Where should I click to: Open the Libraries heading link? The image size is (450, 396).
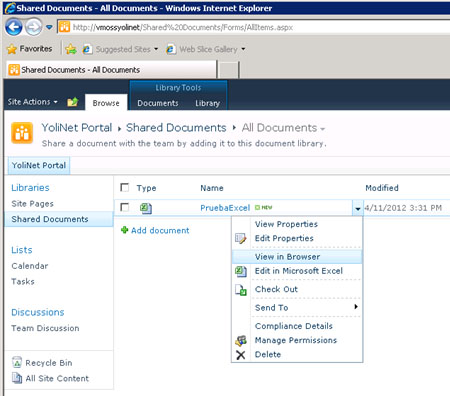pyautogui.click(x=30, y=188)
